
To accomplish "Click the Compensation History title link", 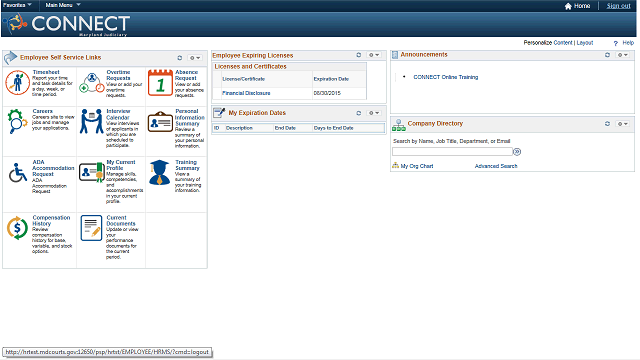I will coord(51,221).
